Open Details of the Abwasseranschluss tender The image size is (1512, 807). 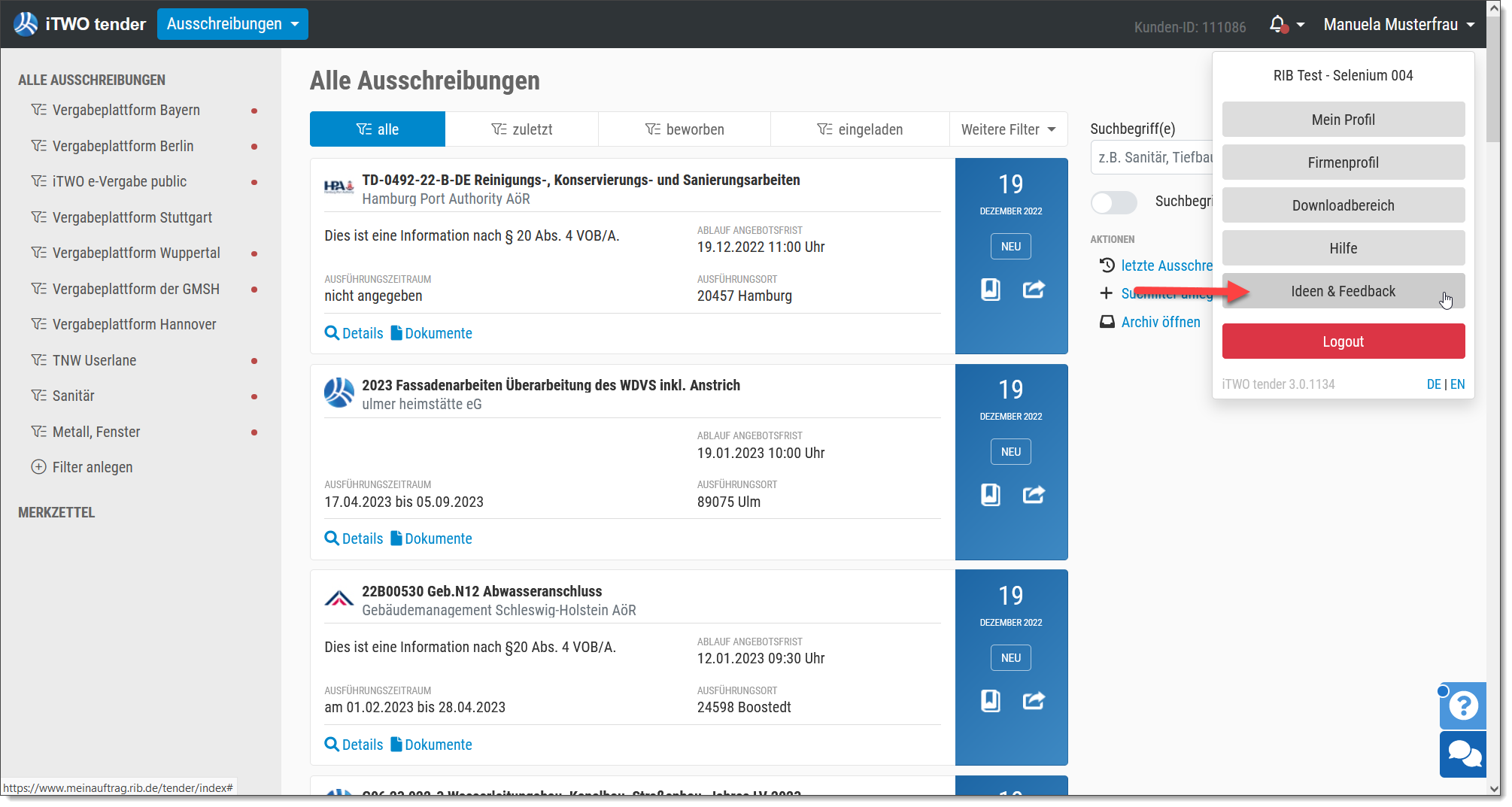coord(354,745)
